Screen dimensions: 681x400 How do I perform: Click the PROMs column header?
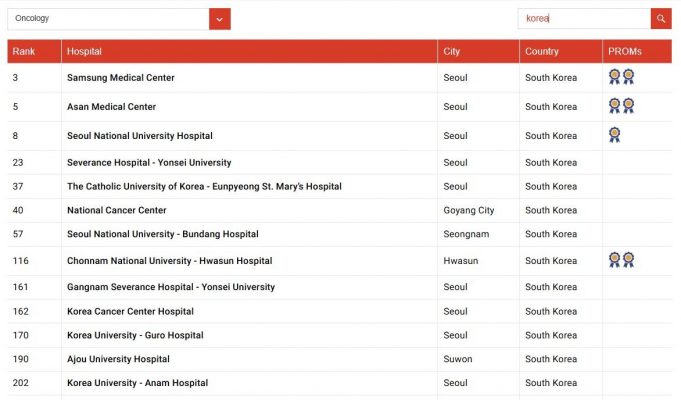pyautogui.click(x=624, y=51)
